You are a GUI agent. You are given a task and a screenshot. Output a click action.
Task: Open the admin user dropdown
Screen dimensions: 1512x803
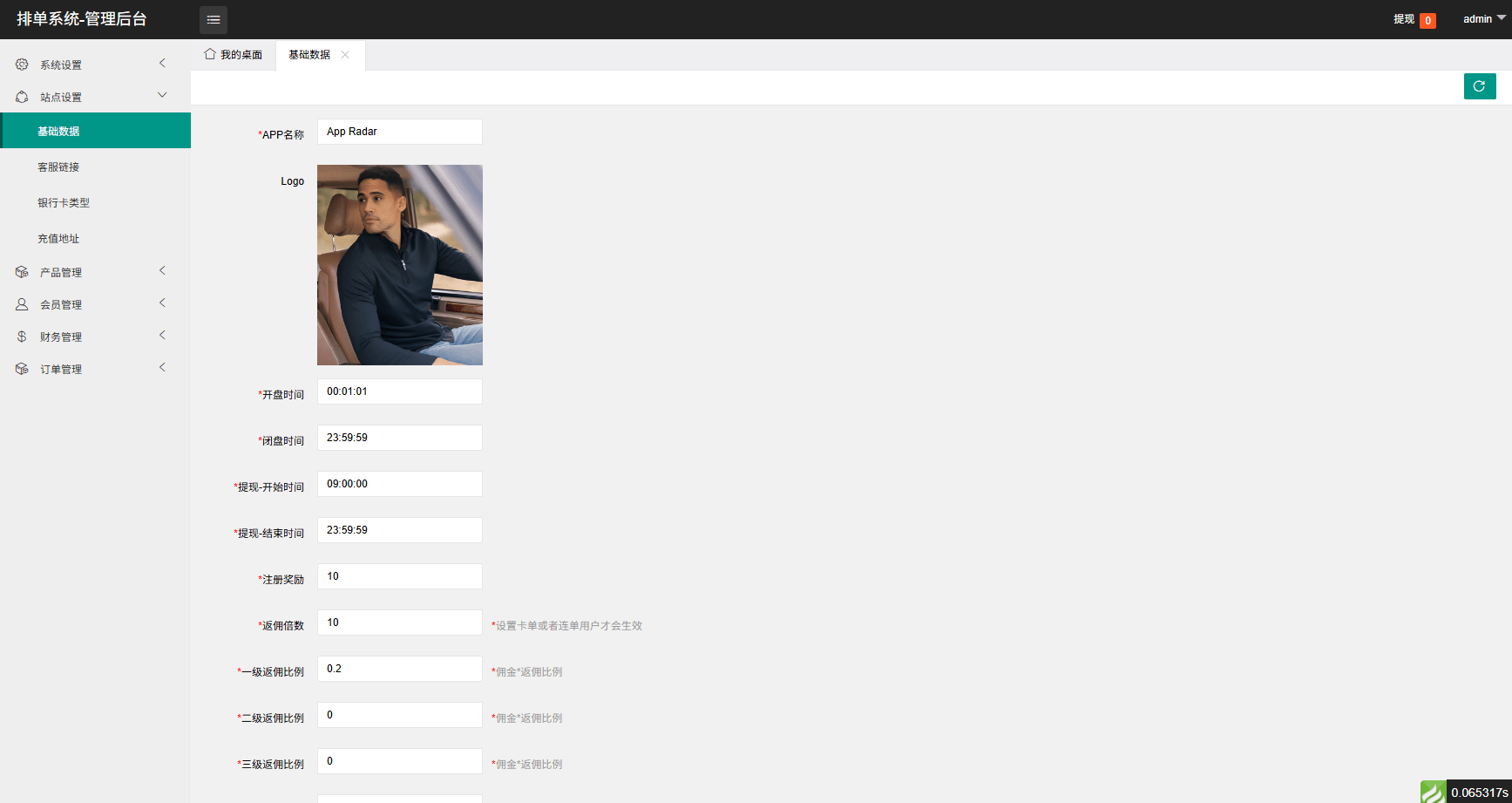click(1483, 19)
